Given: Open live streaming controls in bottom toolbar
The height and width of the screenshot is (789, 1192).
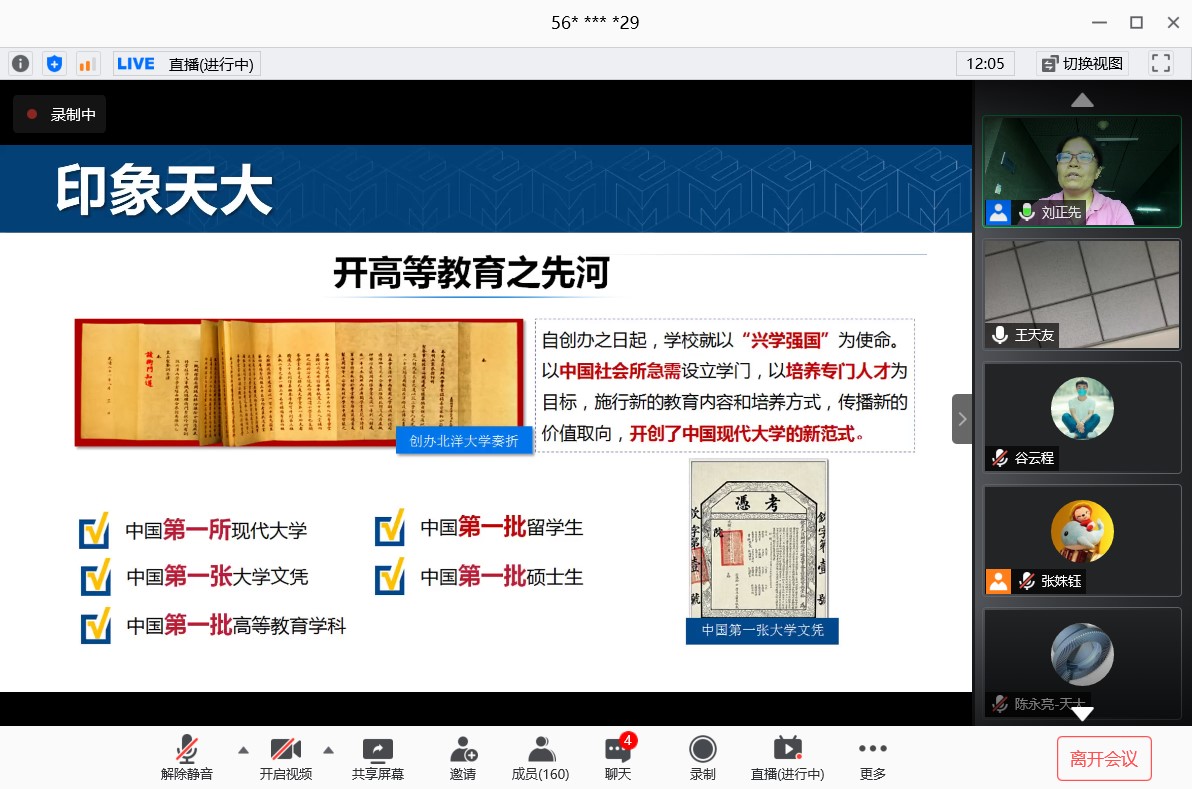Looking at the screenshot, I should tap(788, 758).
